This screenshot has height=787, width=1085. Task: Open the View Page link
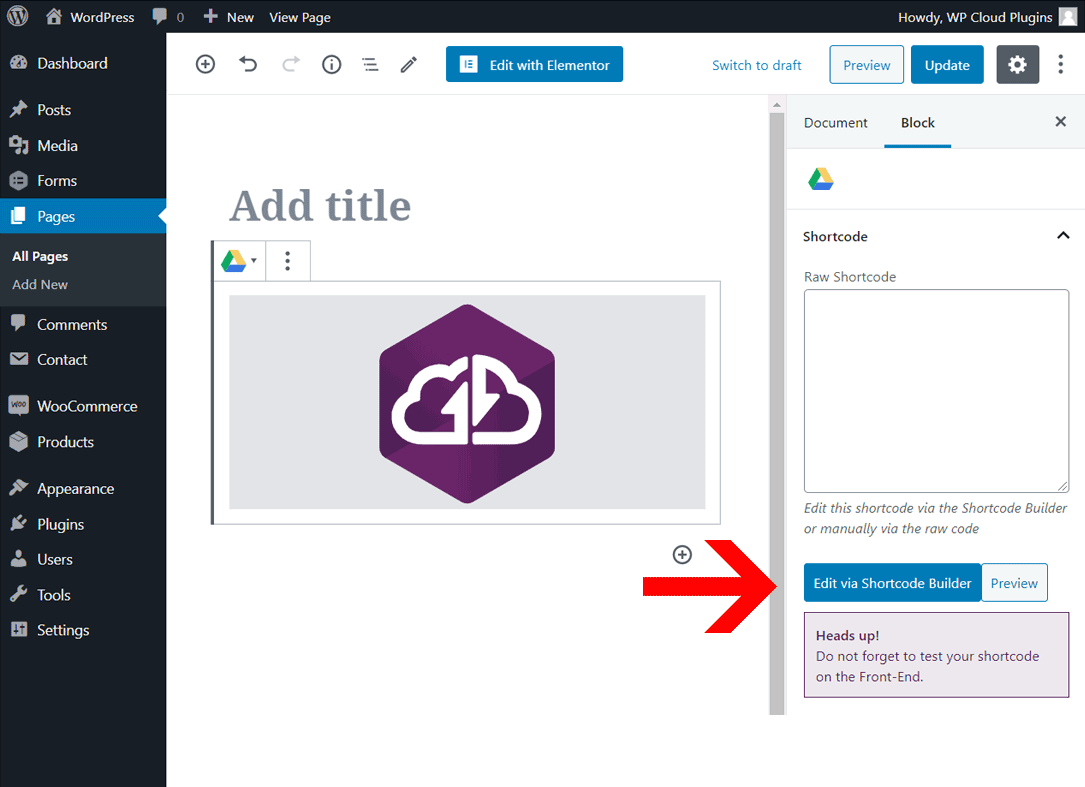point(300,17)
